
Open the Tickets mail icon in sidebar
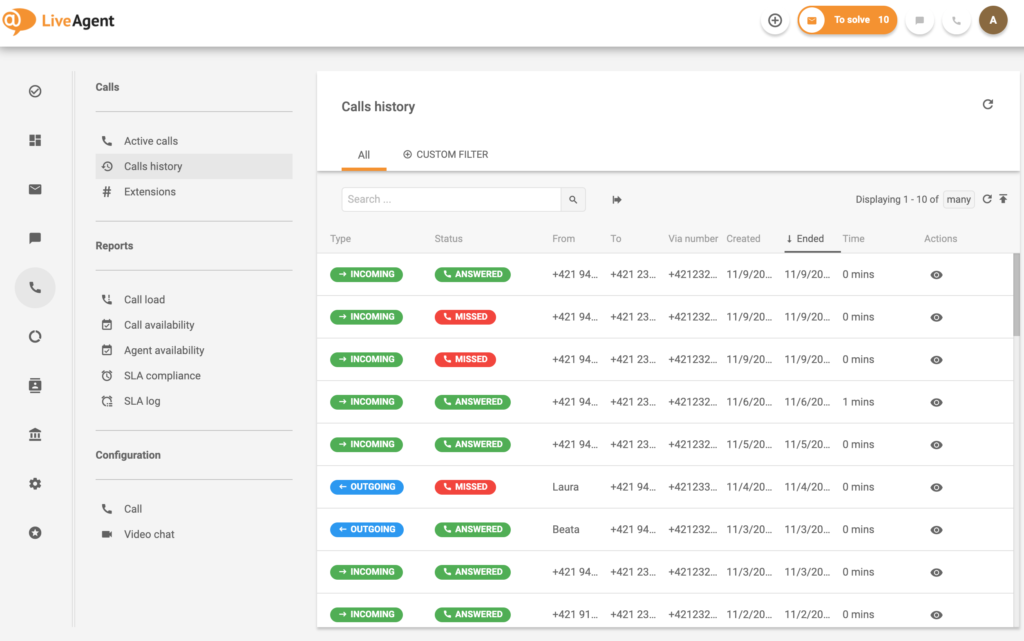click(x=35, y=189)
